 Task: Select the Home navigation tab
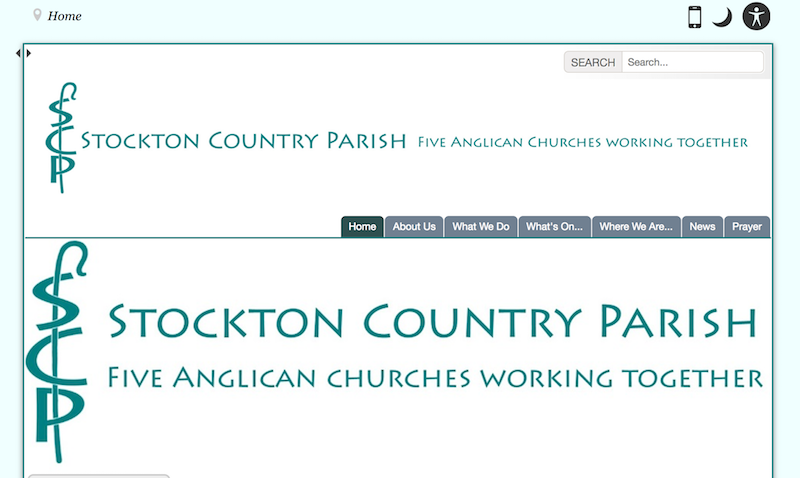click(x=362, y=227)
